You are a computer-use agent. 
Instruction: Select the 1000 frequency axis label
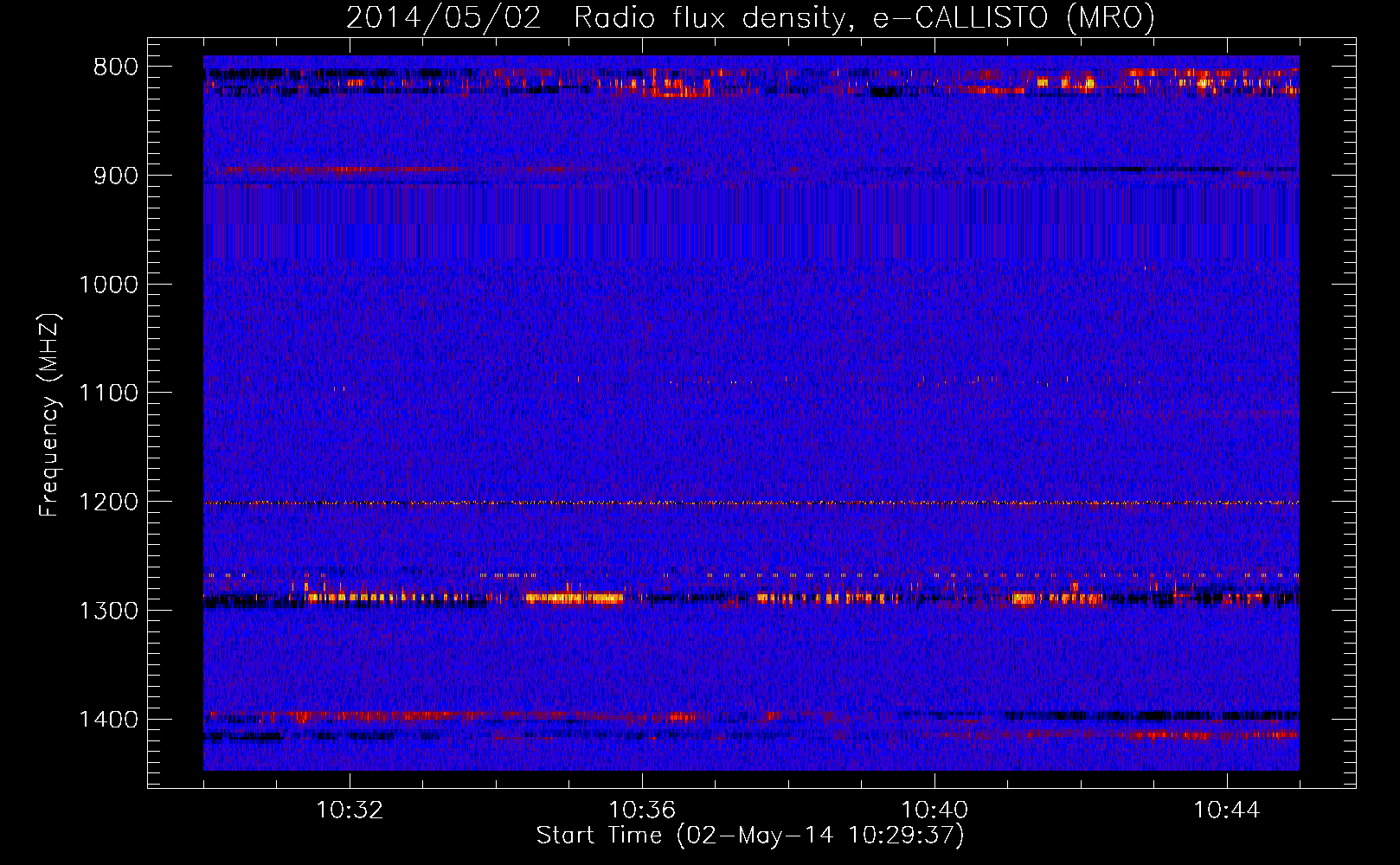coord(108,285)
